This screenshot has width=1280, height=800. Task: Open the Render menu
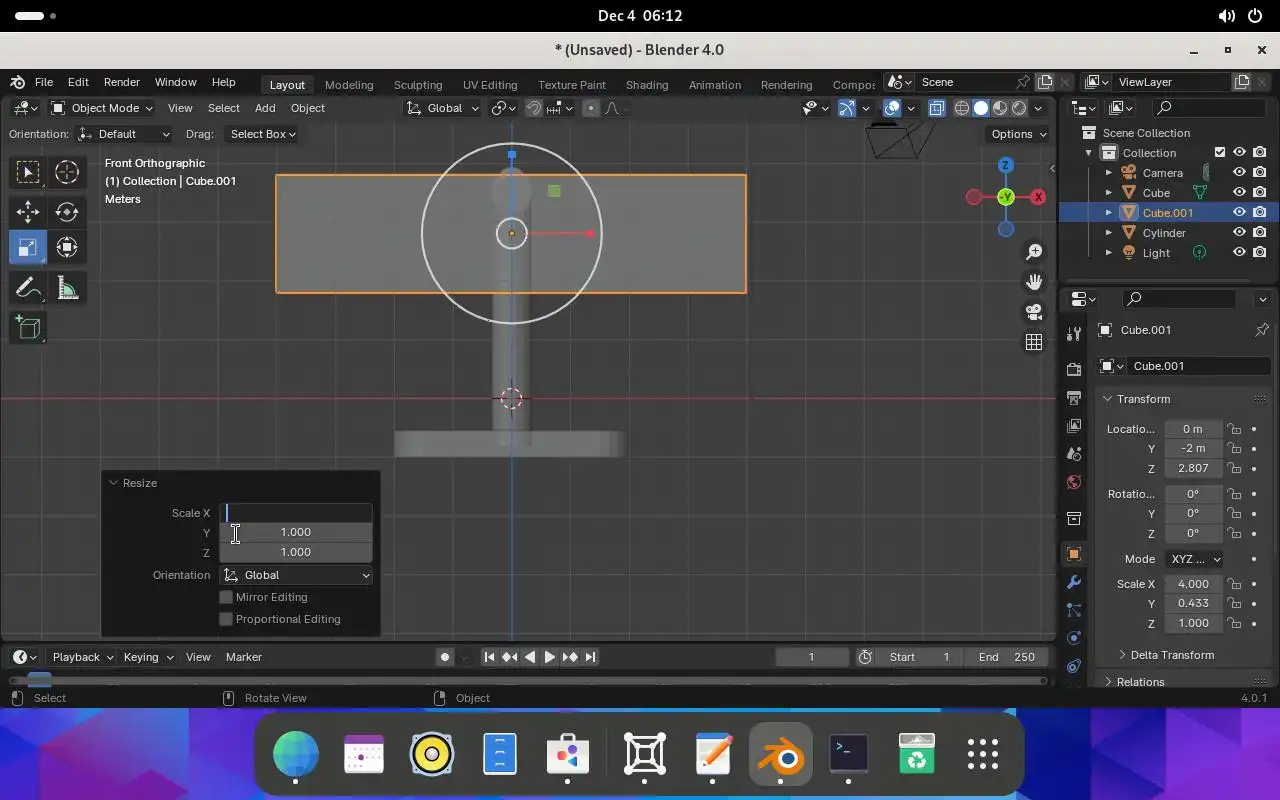point(122,82)
